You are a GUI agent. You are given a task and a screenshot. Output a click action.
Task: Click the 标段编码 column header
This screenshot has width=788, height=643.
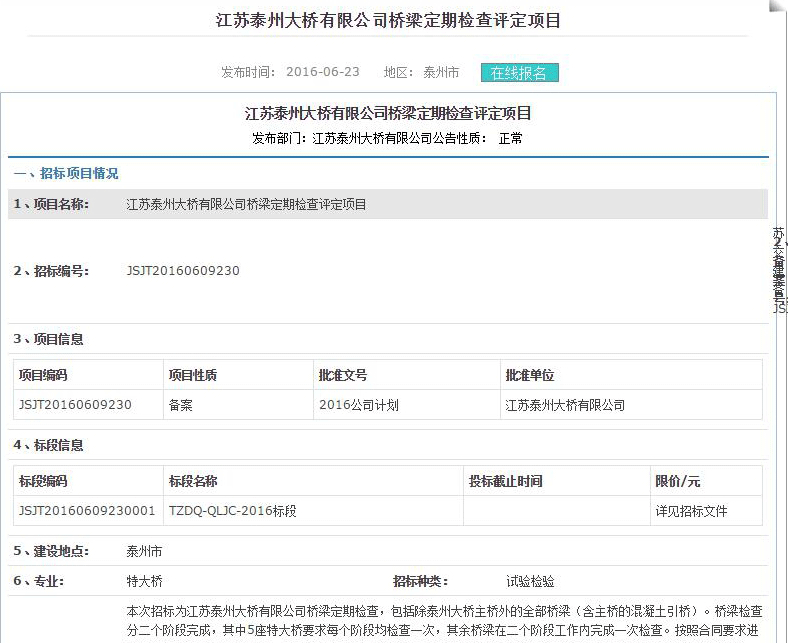click(43, 481)
